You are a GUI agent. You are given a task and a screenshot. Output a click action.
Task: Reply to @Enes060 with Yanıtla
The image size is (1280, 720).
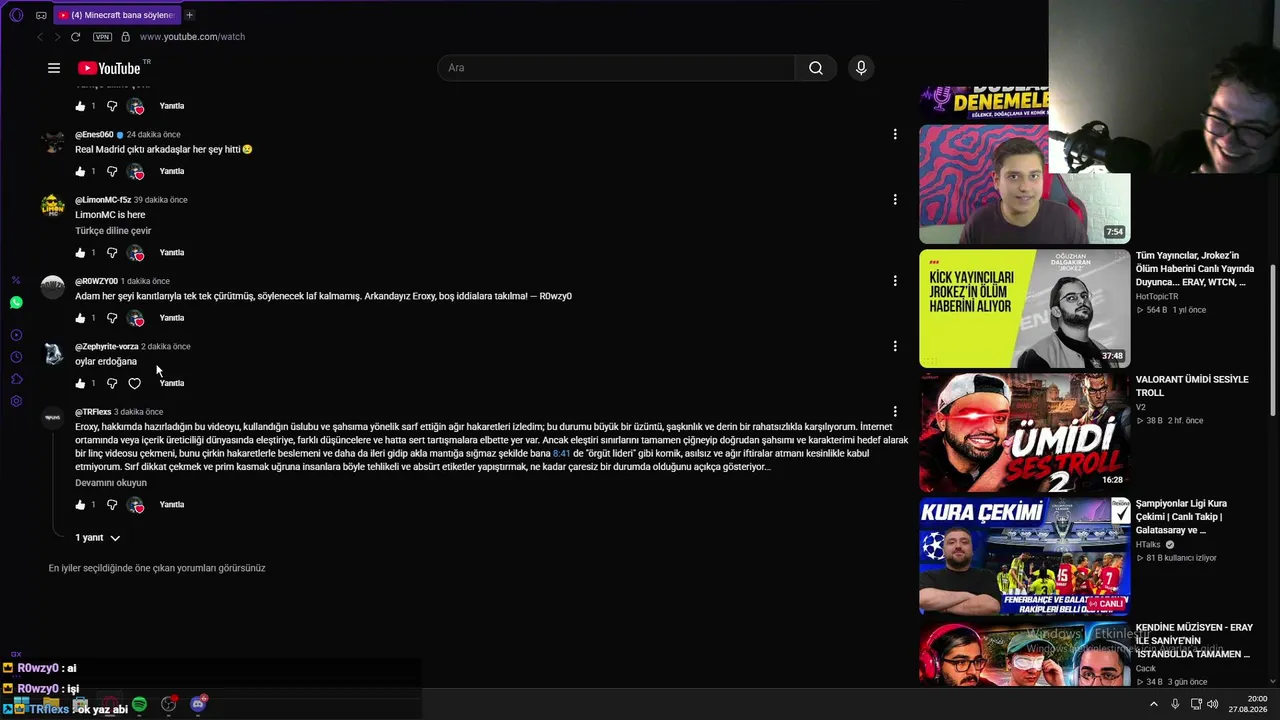coord(172,171)
